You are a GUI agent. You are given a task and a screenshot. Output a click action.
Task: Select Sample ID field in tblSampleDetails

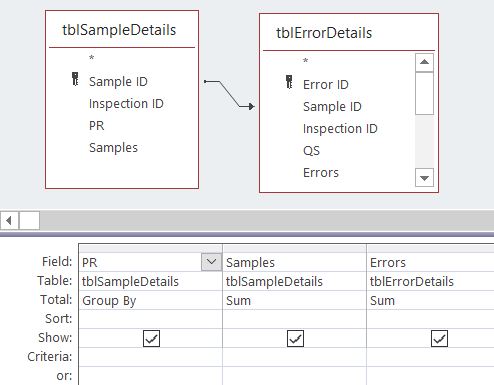(x=118, y=81)
